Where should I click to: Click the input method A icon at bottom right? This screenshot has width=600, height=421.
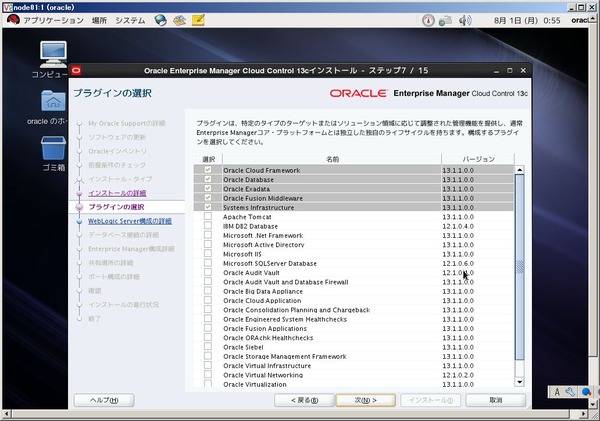pyautogui.click(x=557, y=392)
